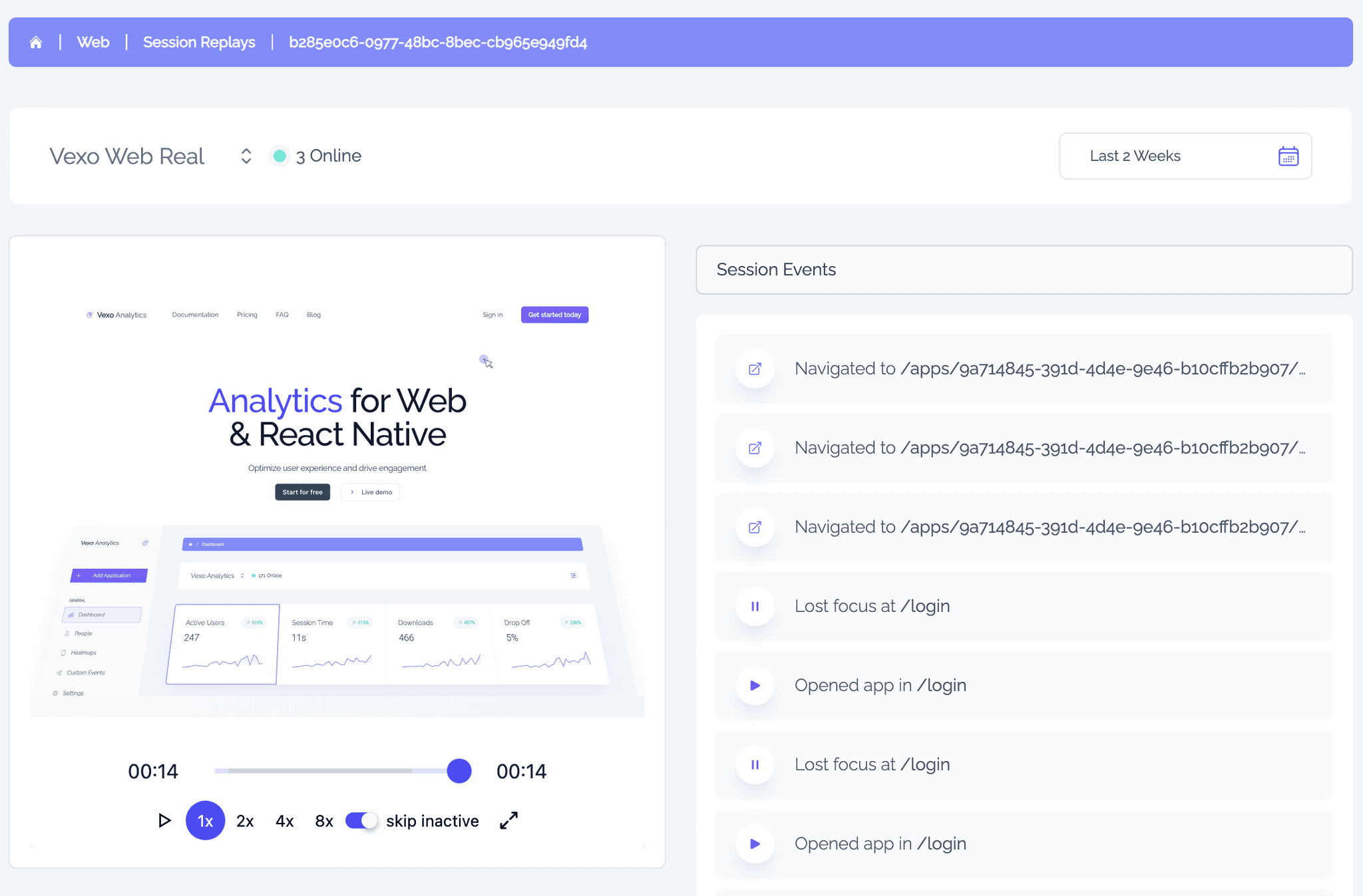Viewport: 1363px width, 896px height.
Task: Switch playback speed to 2x
Action: coord(245,821)
